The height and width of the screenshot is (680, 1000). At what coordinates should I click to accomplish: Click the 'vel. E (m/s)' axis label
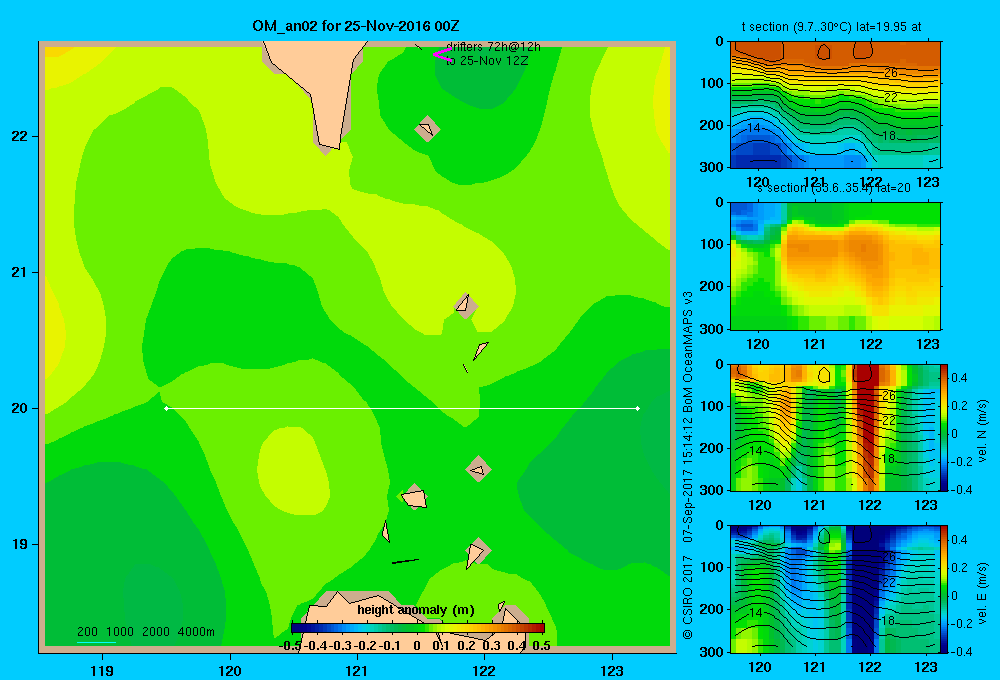coord(983,593)
